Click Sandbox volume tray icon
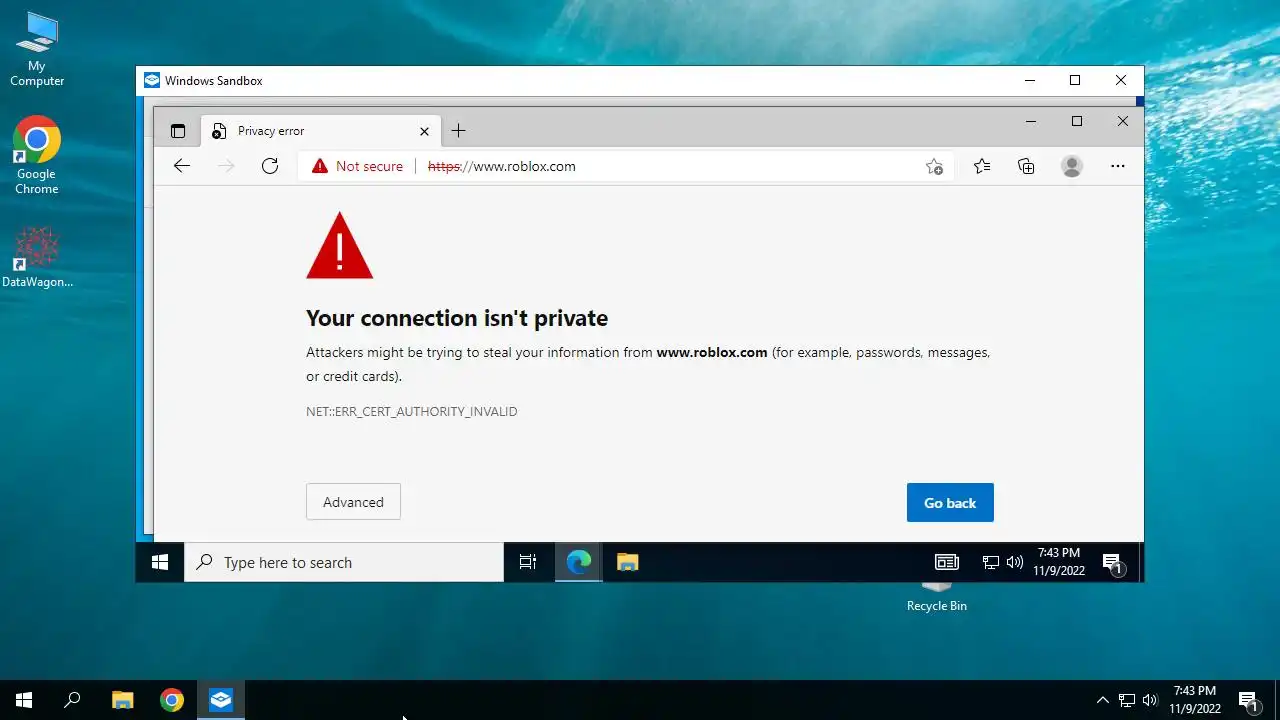 pos(1015,562)
